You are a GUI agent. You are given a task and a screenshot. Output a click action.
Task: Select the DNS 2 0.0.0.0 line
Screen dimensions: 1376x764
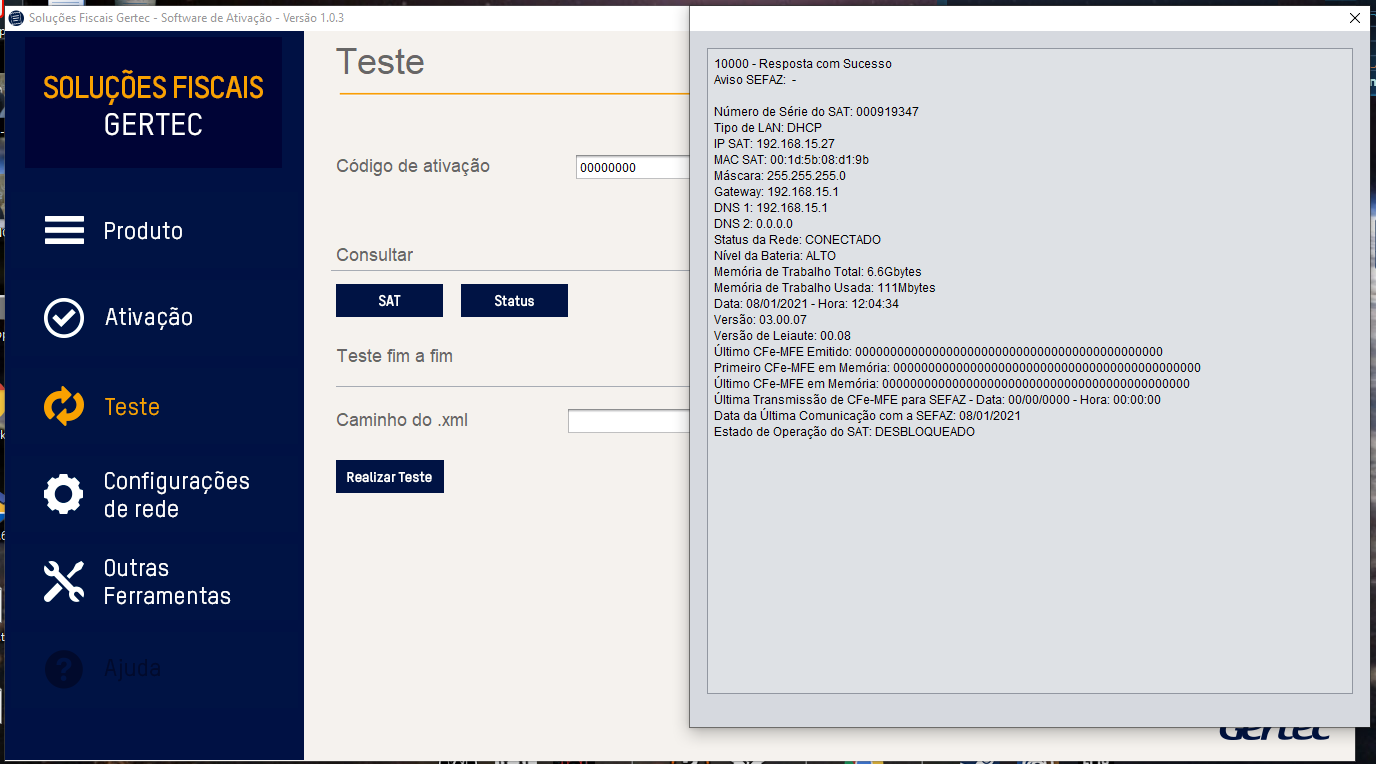tap(753, 224)
